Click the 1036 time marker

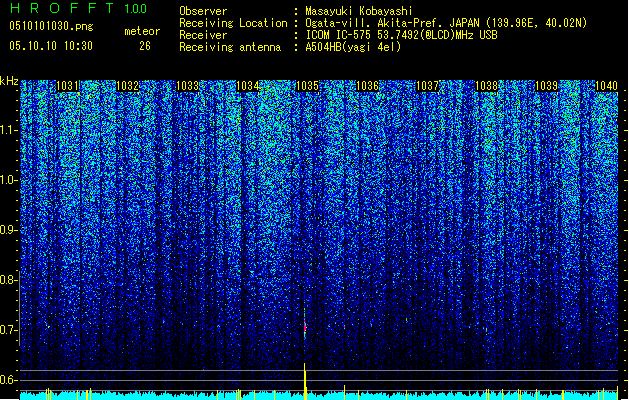point(367,86)
